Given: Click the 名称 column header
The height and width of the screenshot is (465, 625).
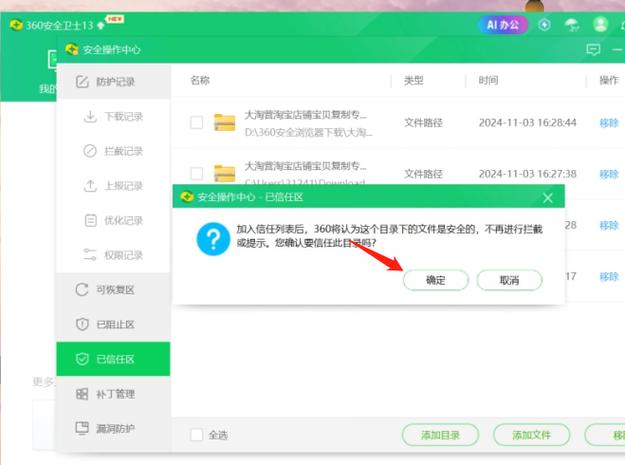Looking at the screenshot, I should pos(200,80).
